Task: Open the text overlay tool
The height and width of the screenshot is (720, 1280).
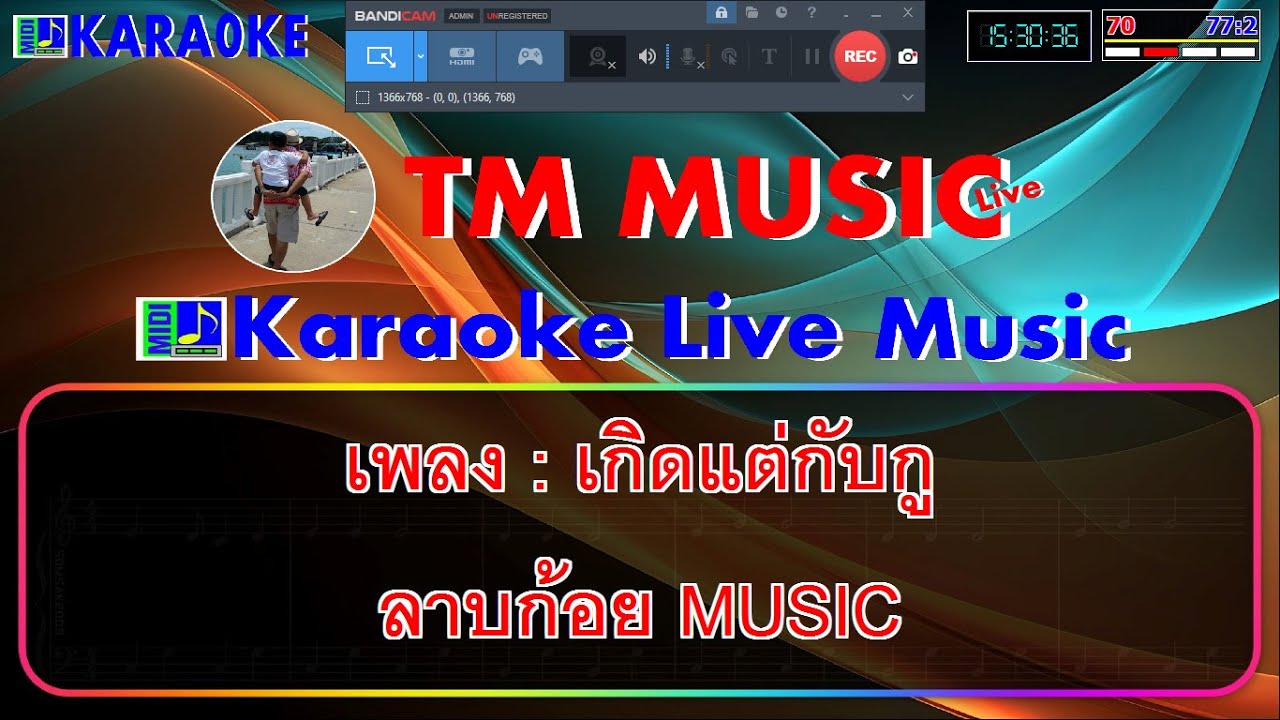Action: click(x=768, y=57)
